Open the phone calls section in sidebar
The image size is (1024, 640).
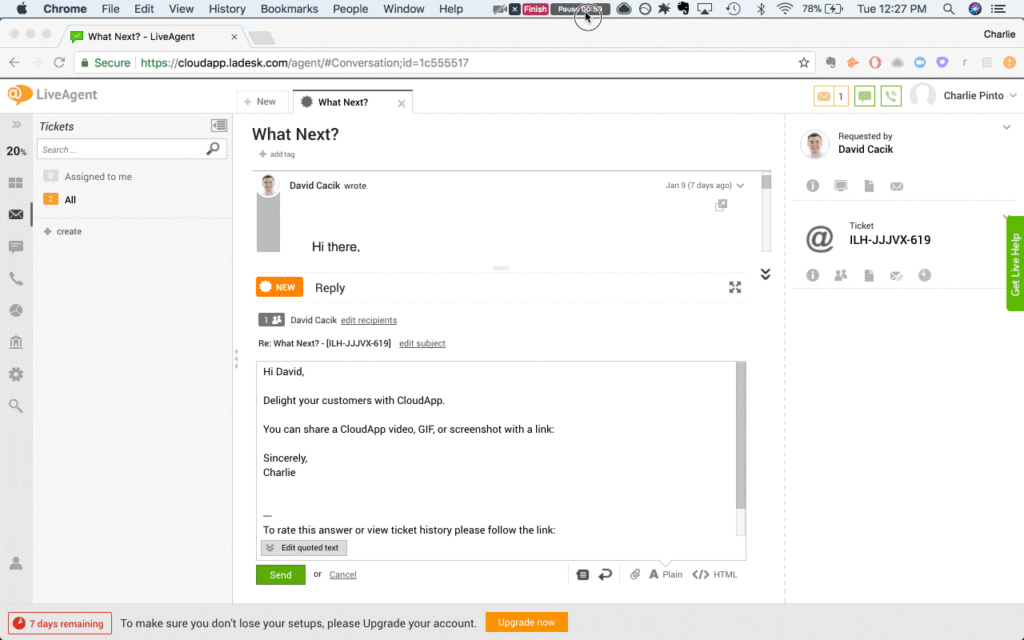coord(15,278)
